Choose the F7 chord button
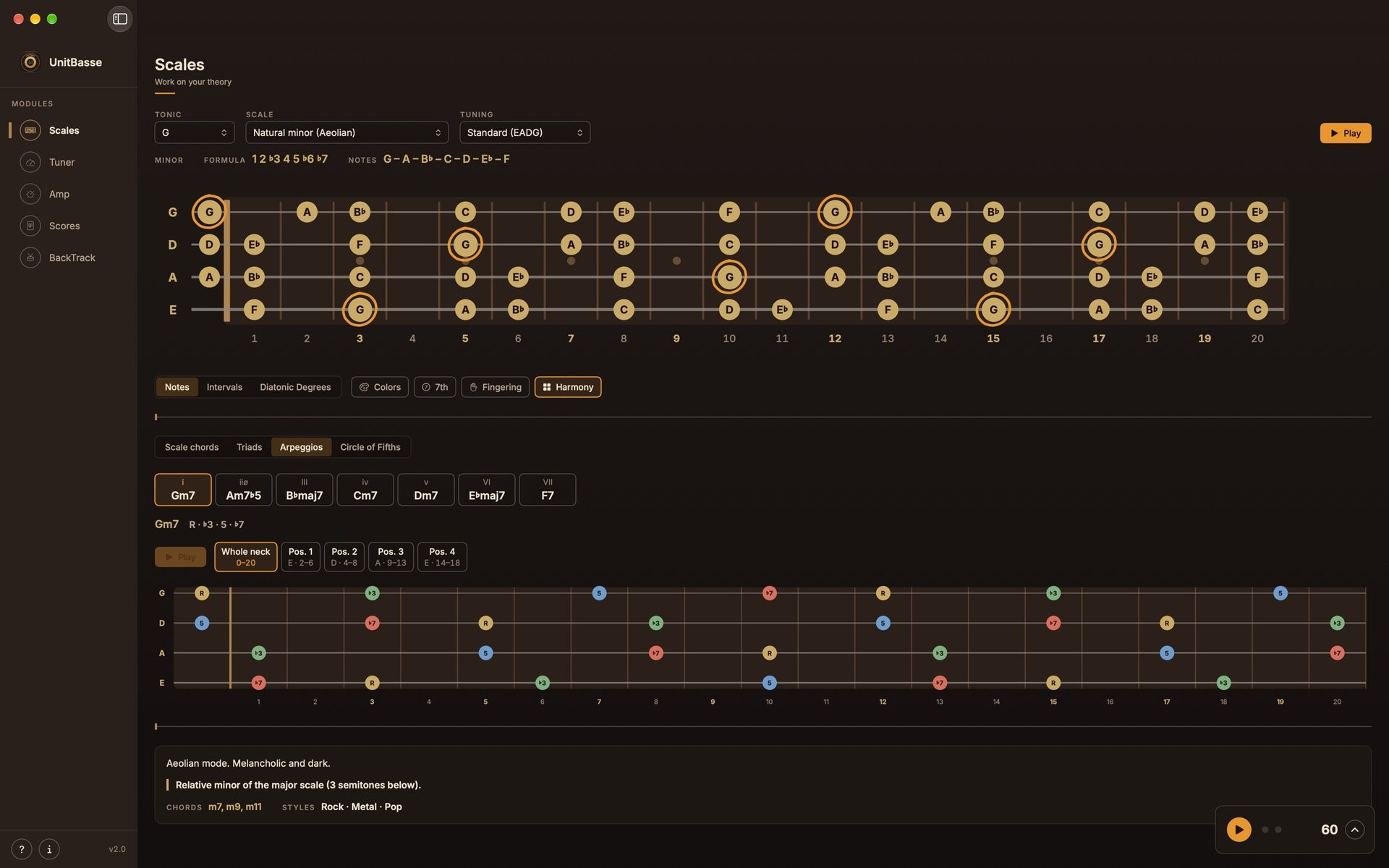 [548, 490]
